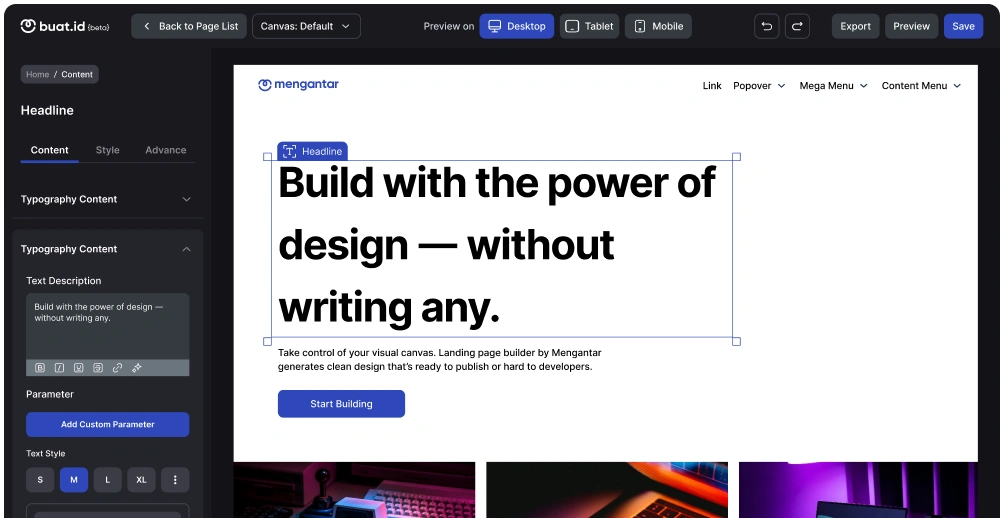Go Back to Page List

coord(189,26)
